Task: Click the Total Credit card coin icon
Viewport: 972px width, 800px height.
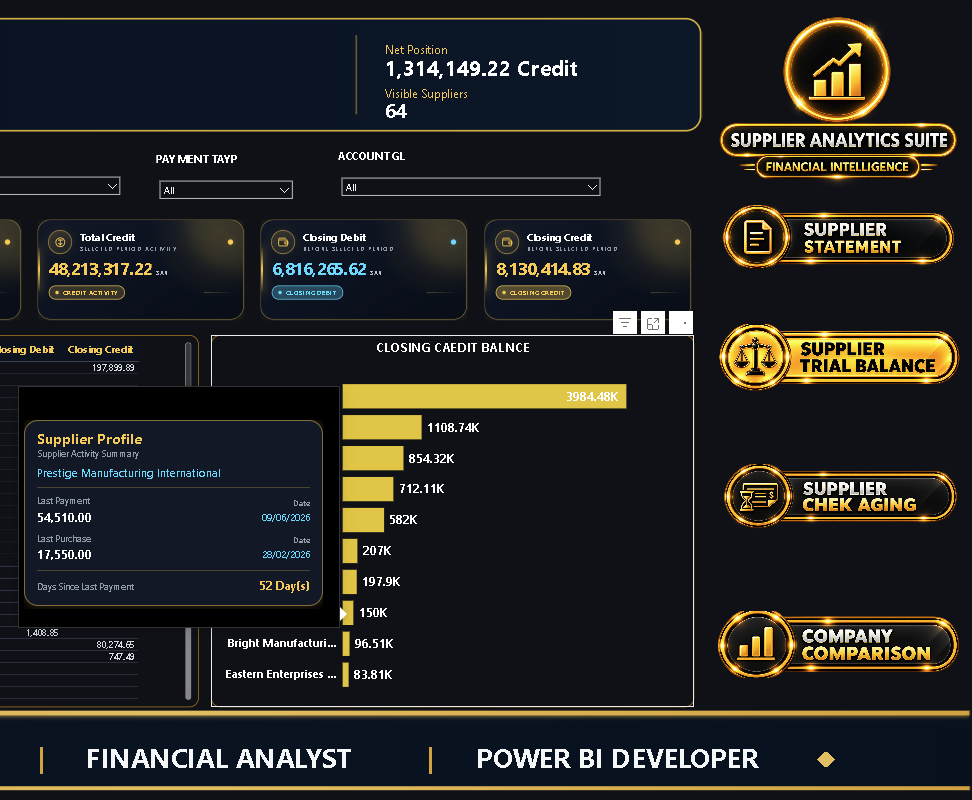Action: click(60, 242)
